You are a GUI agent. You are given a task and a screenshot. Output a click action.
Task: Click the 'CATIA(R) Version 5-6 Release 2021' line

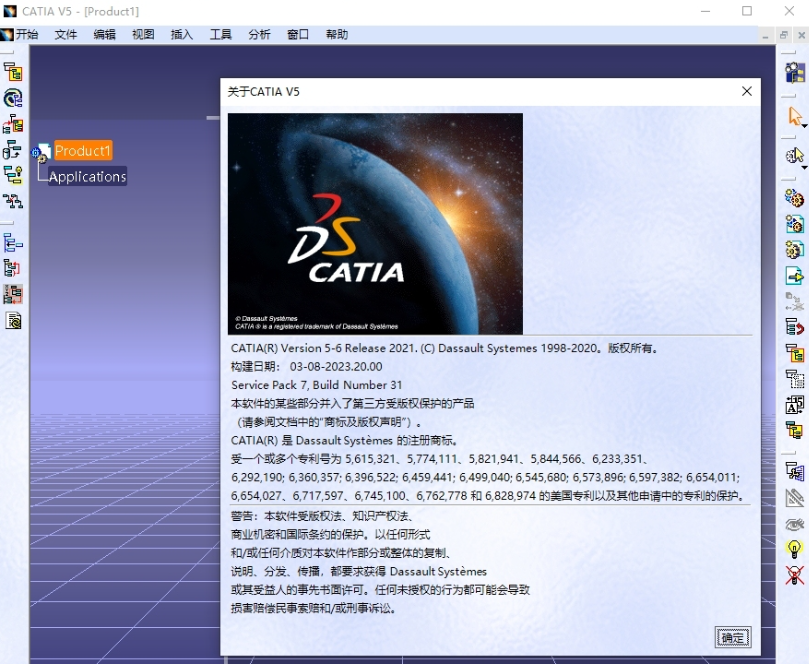pos(323,348)
